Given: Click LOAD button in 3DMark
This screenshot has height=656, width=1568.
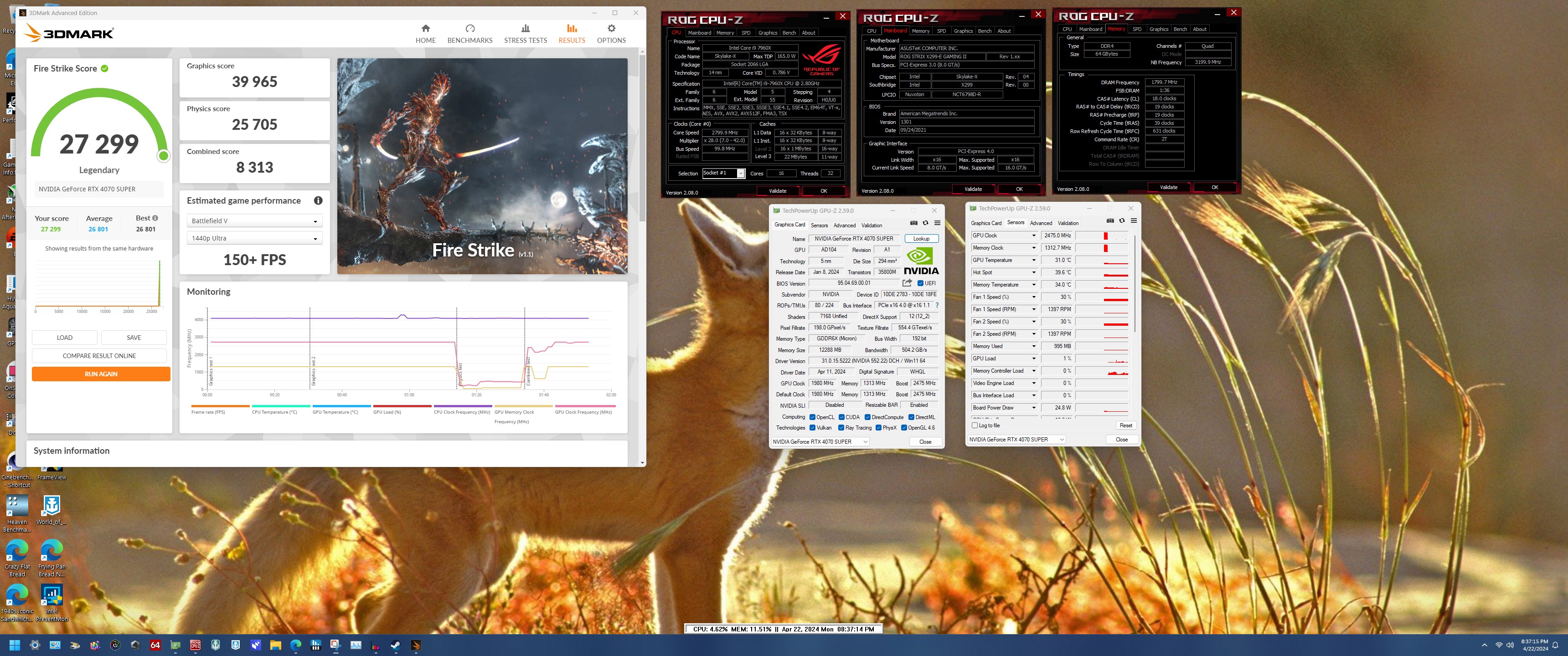Looking at the screenshot, I should (x=65, y=338).
